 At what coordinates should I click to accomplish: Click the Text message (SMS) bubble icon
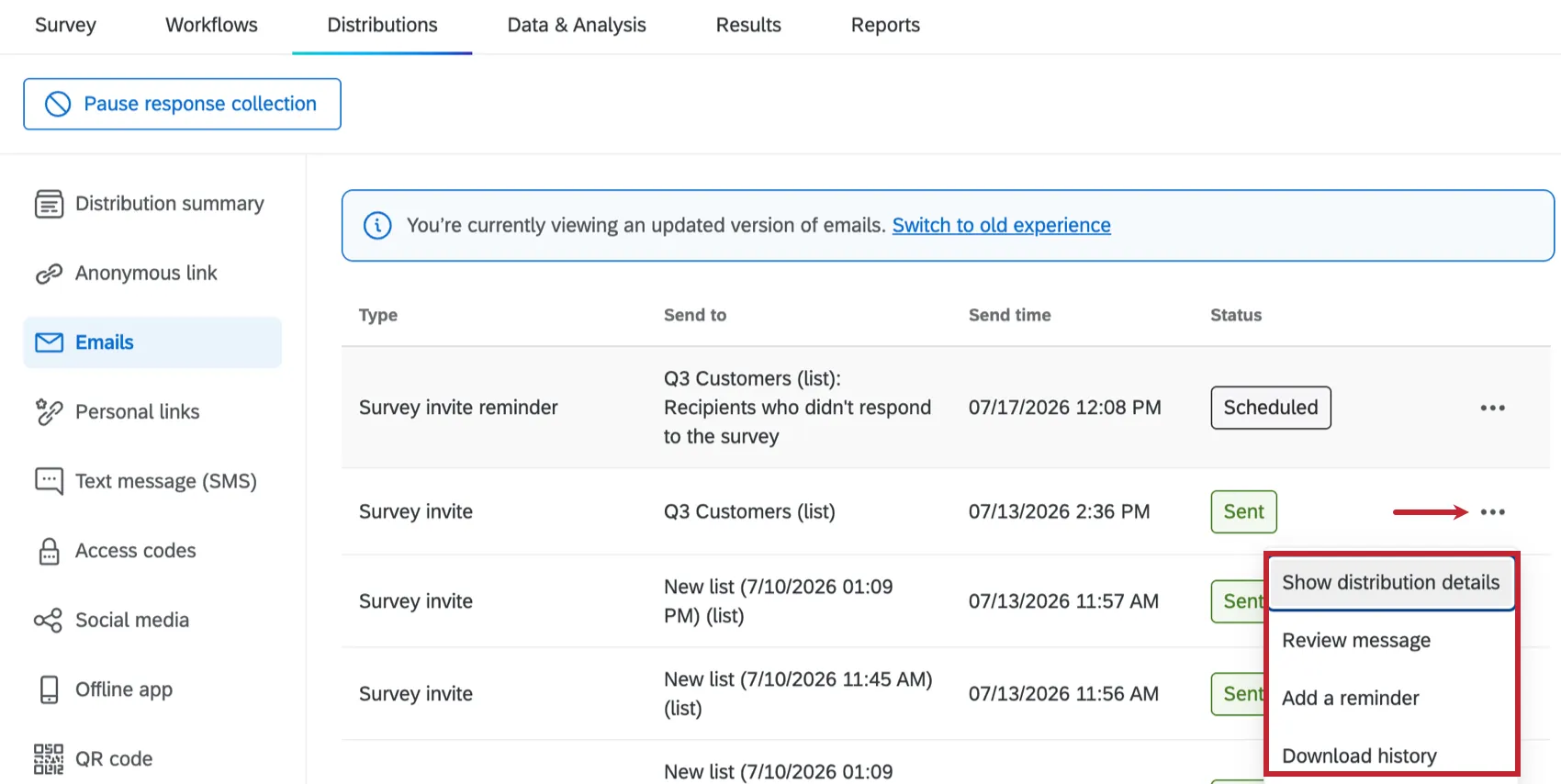coord(49,481)
